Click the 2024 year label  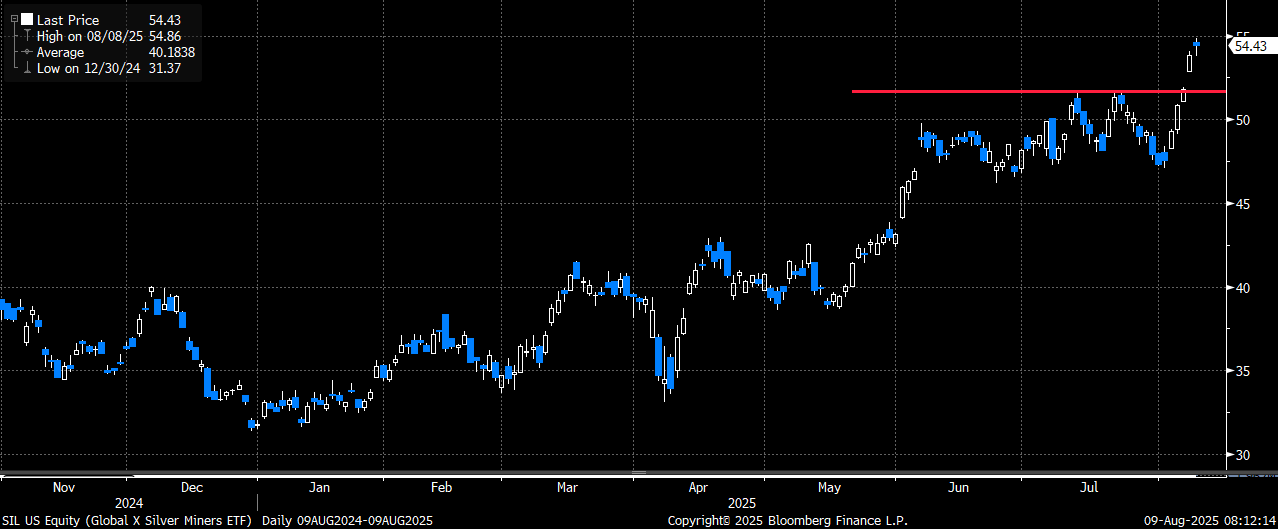coord(128,504)
